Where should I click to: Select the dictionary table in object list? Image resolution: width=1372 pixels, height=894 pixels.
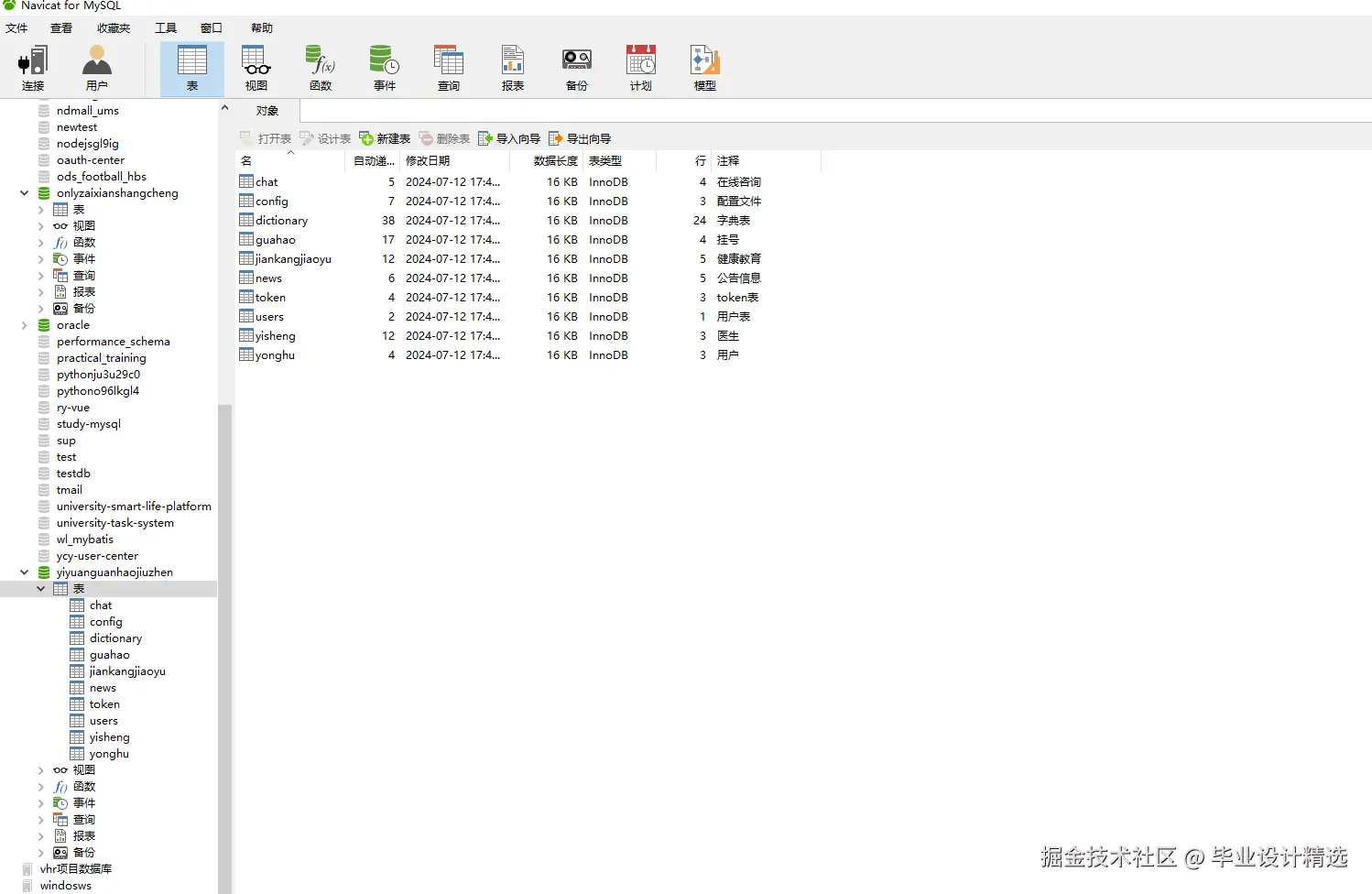(x=274, y=220)
